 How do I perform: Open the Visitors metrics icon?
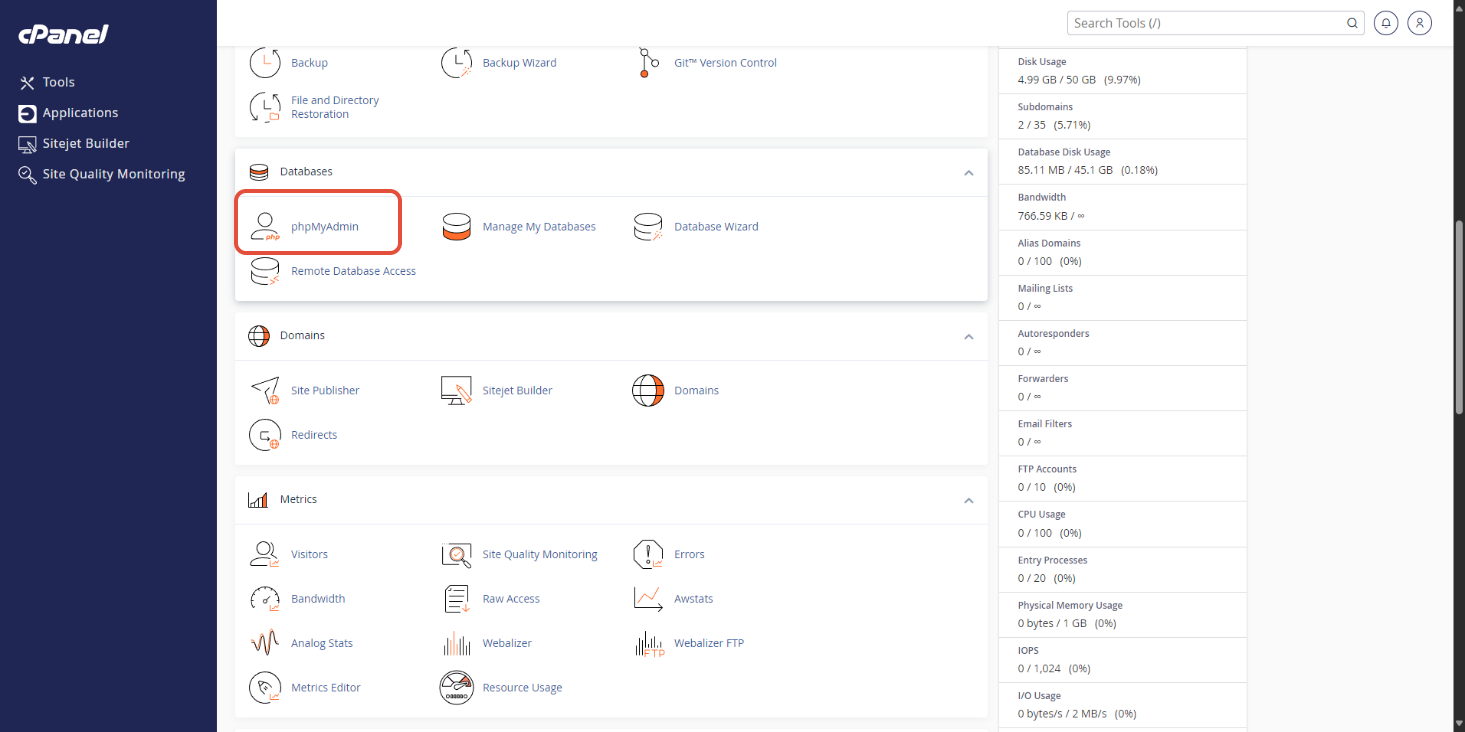coord(265,554)
